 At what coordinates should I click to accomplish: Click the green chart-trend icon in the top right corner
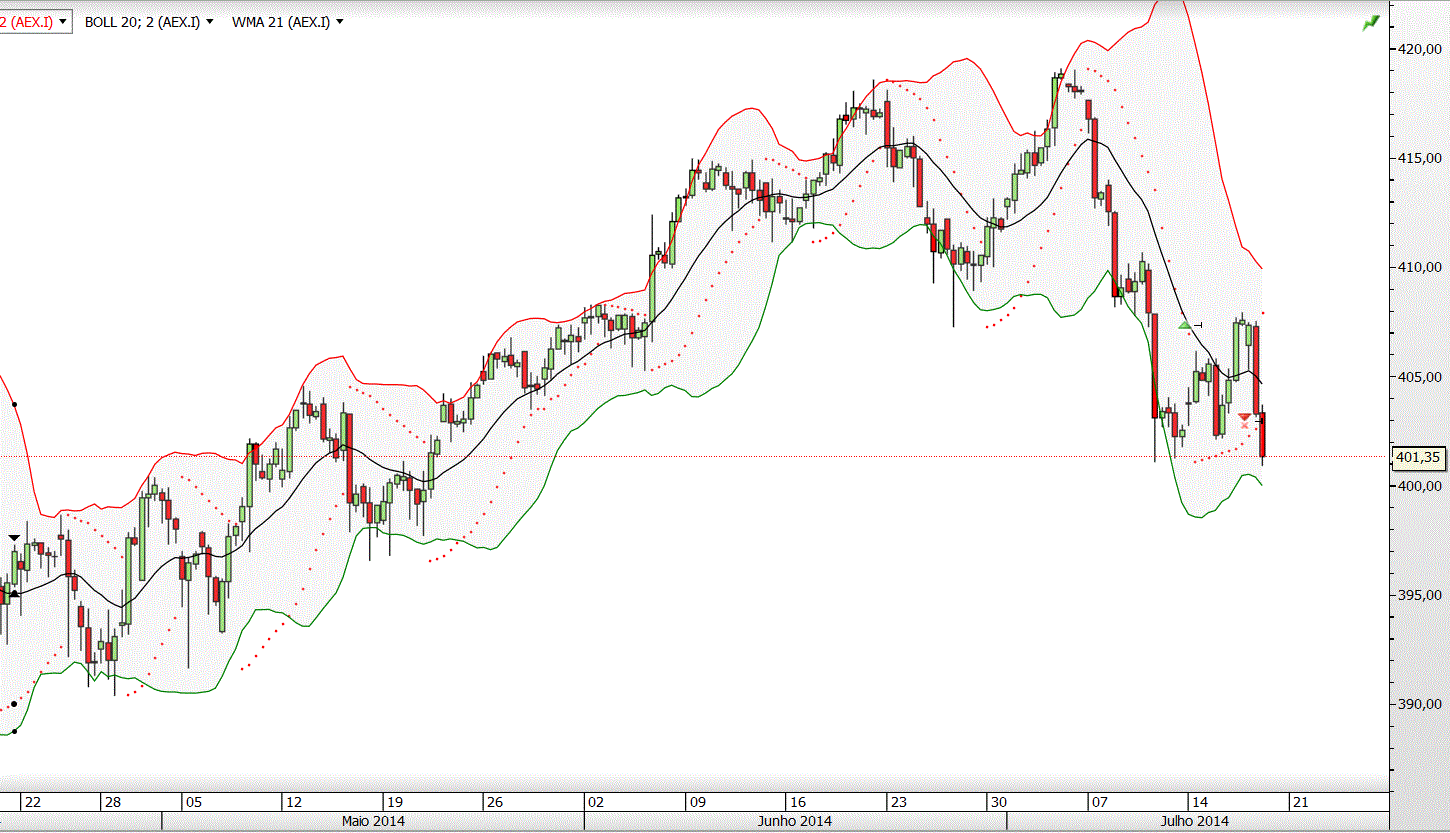(x=1370, y=22)
